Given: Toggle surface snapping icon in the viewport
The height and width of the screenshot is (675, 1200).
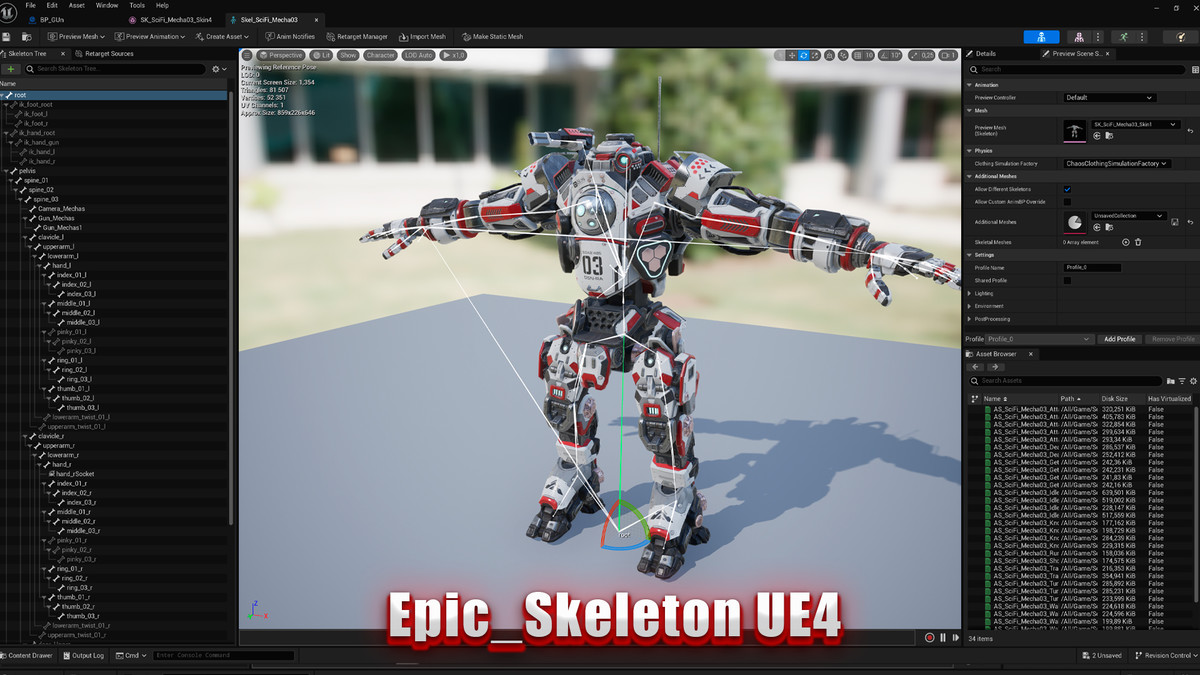Looking at the screenshot, I should [x=841, y=55].
